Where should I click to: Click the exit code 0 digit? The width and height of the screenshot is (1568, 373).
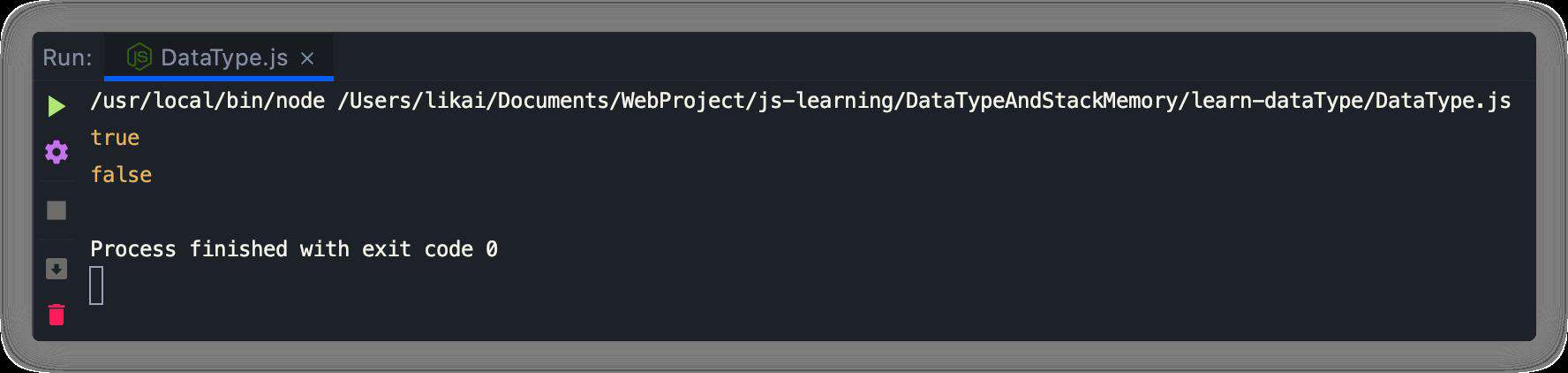(x=492, y=249)
